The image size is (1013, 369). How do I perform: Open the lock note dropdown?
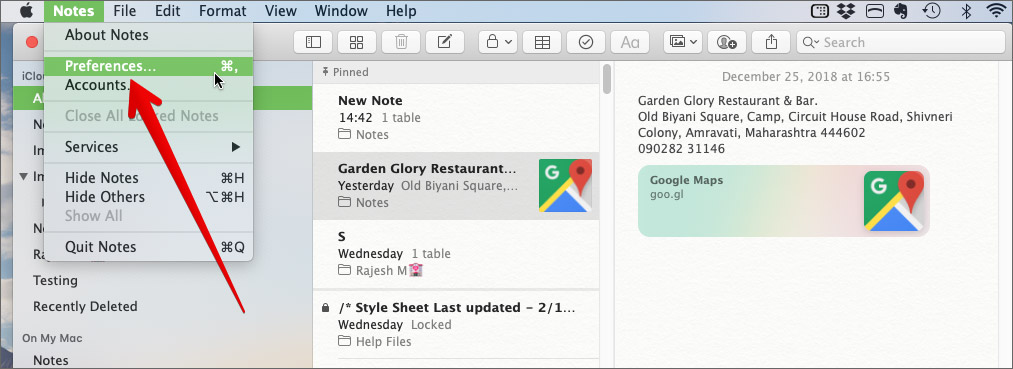click(497, 42)
